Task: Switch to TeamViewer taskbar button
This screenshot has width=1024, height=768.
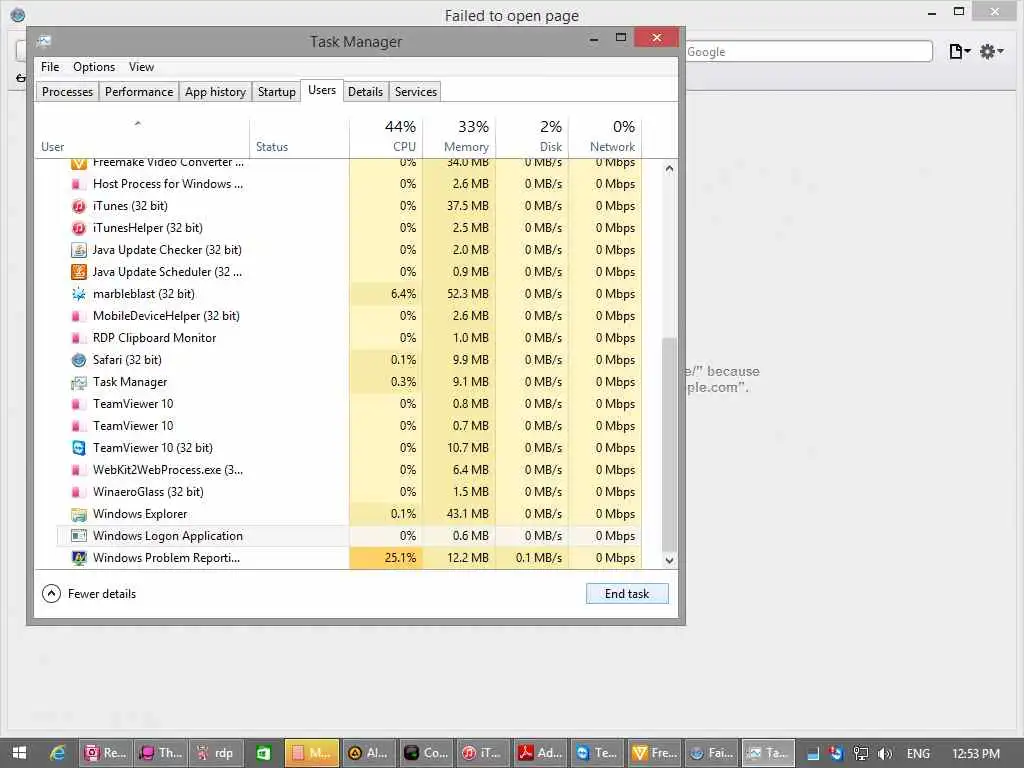Action: coord(597,753)
